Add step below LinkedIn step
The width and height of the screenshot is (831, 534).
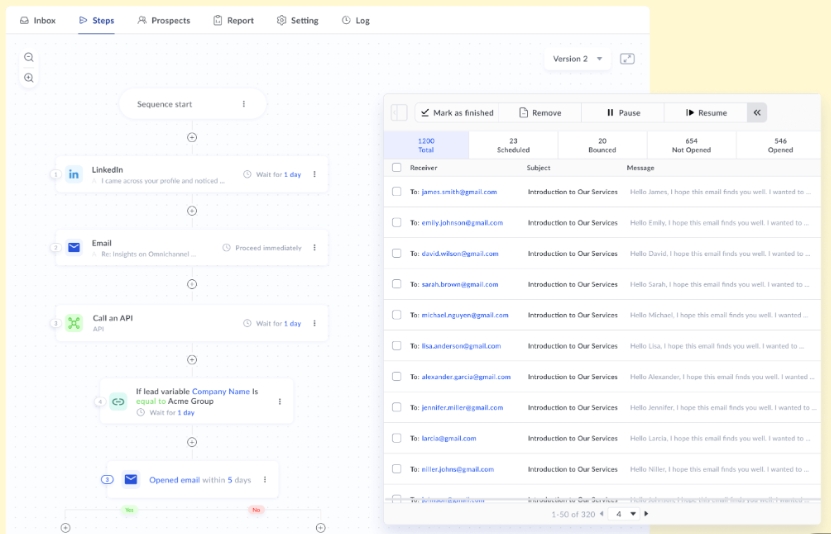click(192, 211)
